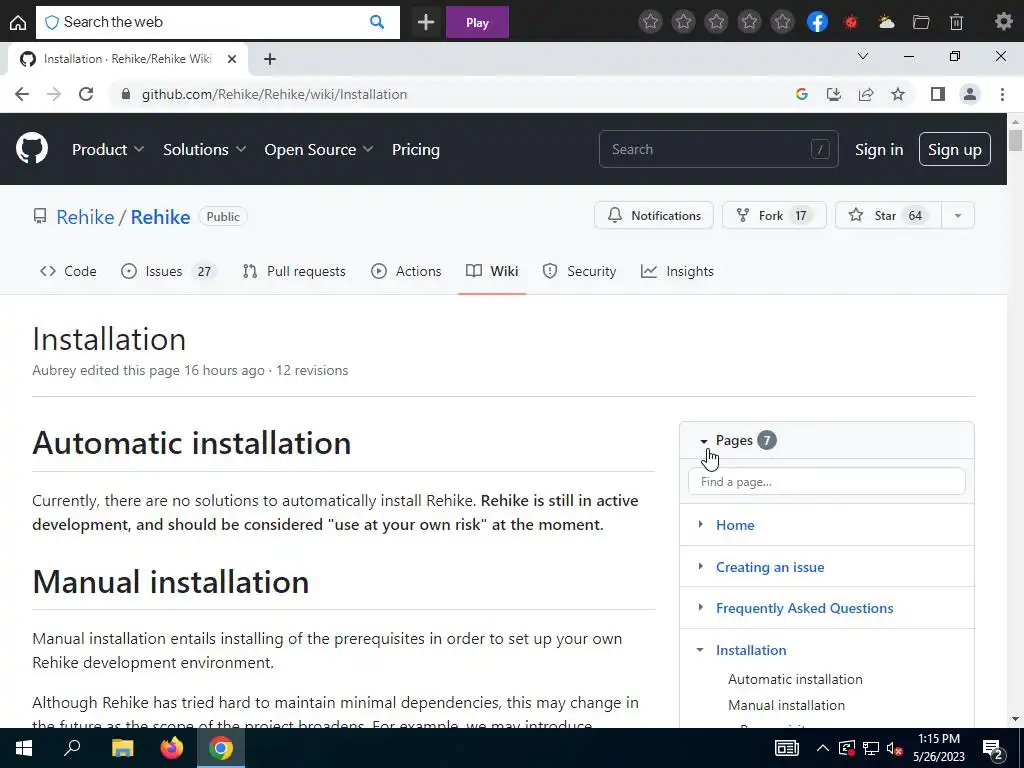1024x768 pixels.
Task: Close the Installation wiki tab
Action: point(231,59)
